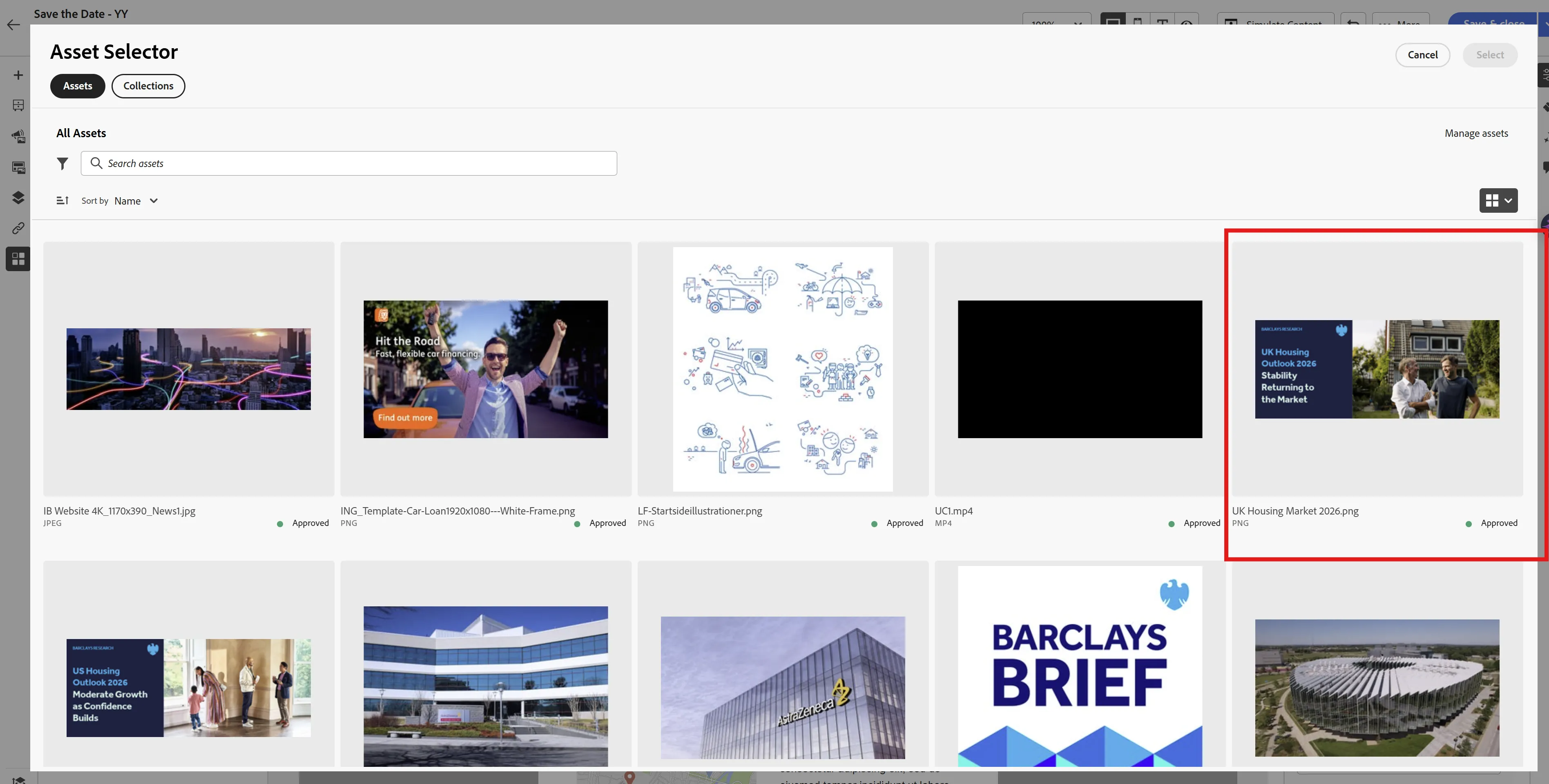Click the search magnifier icon
Viewport: 1549px width, 784px height.
(x=96, y=163)
